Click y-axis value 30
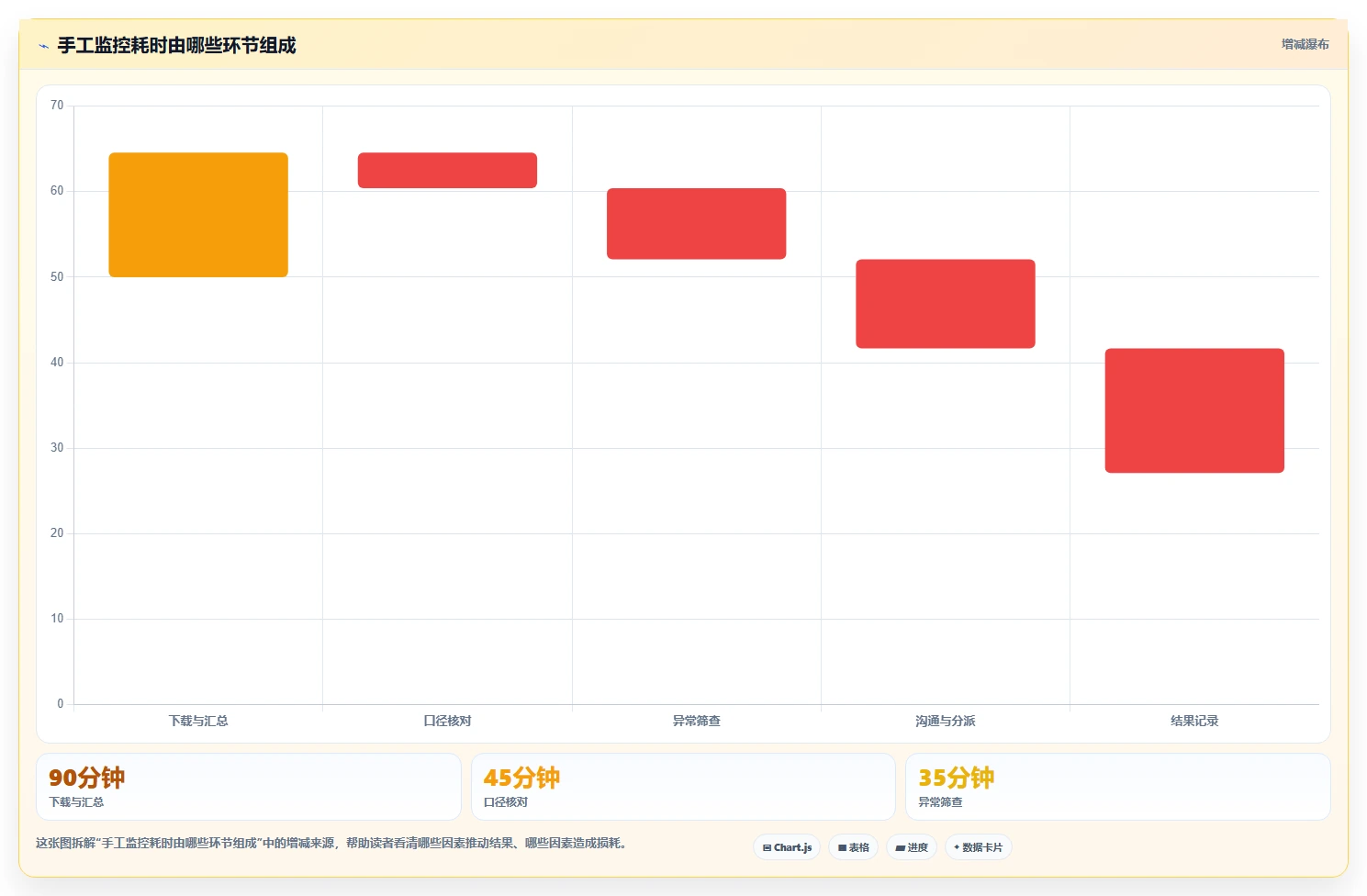Screen dimensions: 1367x896 point(57,448)
